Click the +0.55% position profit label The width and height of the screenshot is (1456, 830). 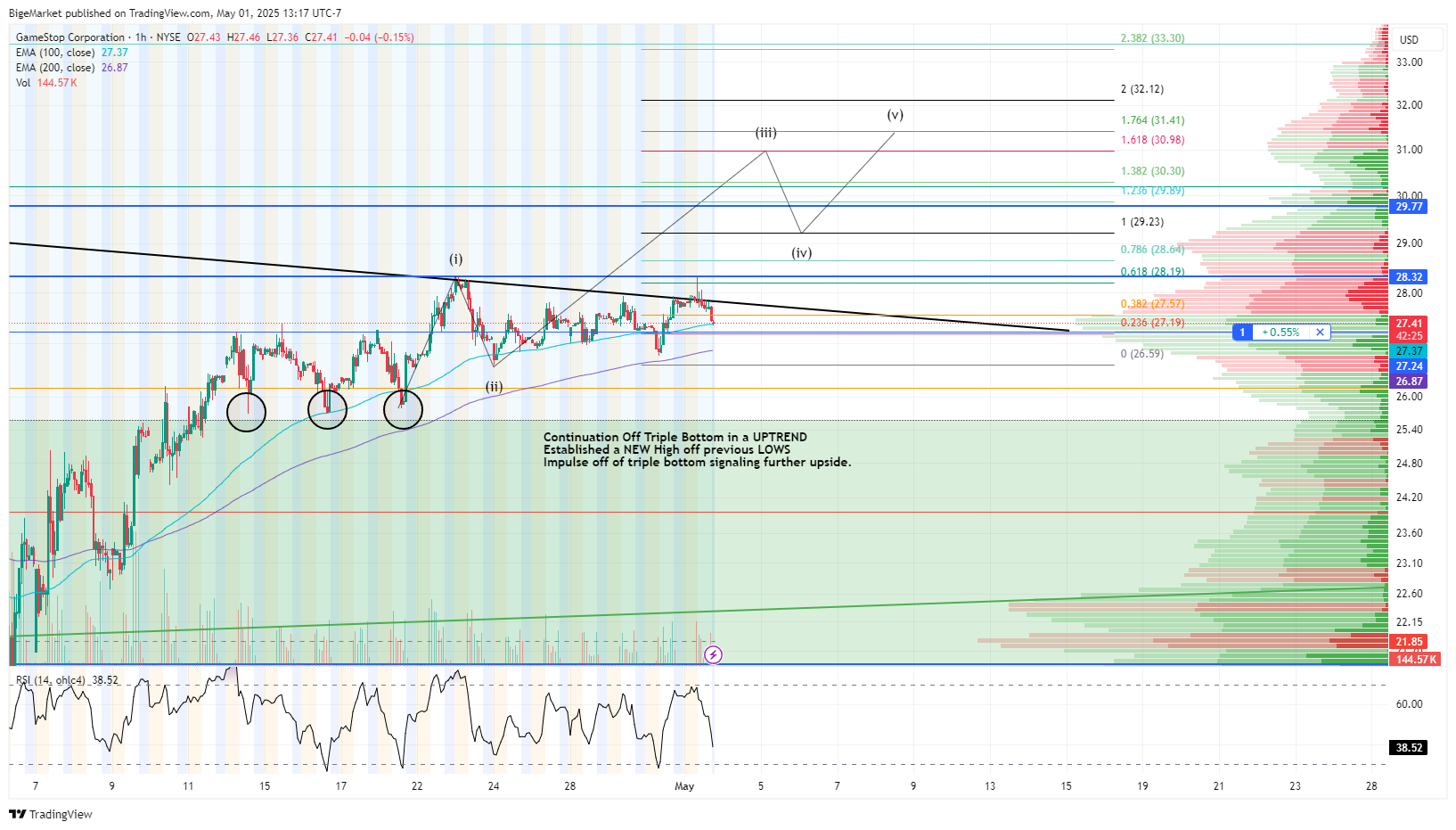pyautogui.click(x=1280, y=333)
